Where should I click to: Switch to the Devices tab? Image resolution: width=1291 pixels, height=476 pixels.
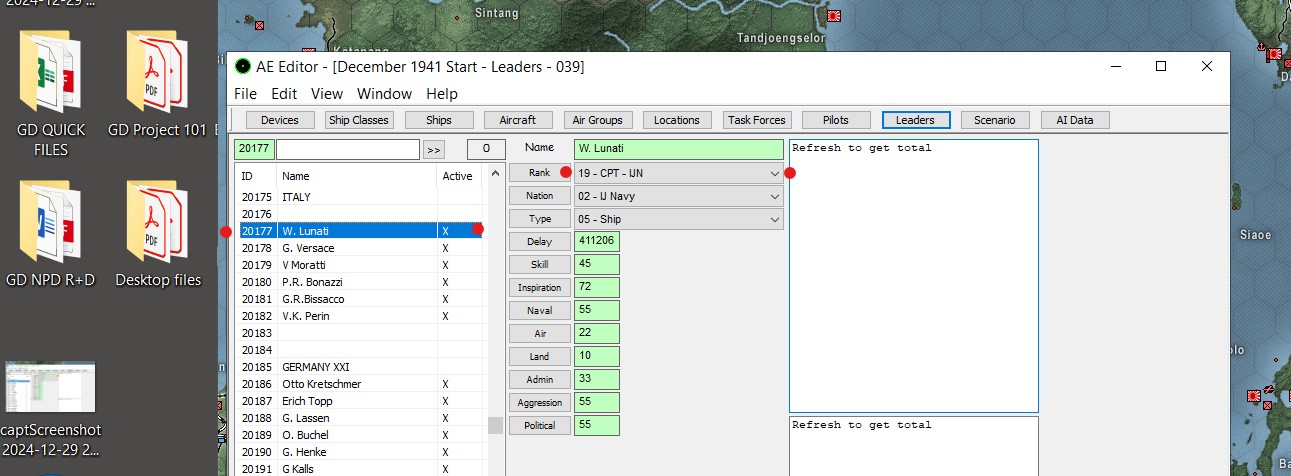pyautogui.click(x=279, y=120)
